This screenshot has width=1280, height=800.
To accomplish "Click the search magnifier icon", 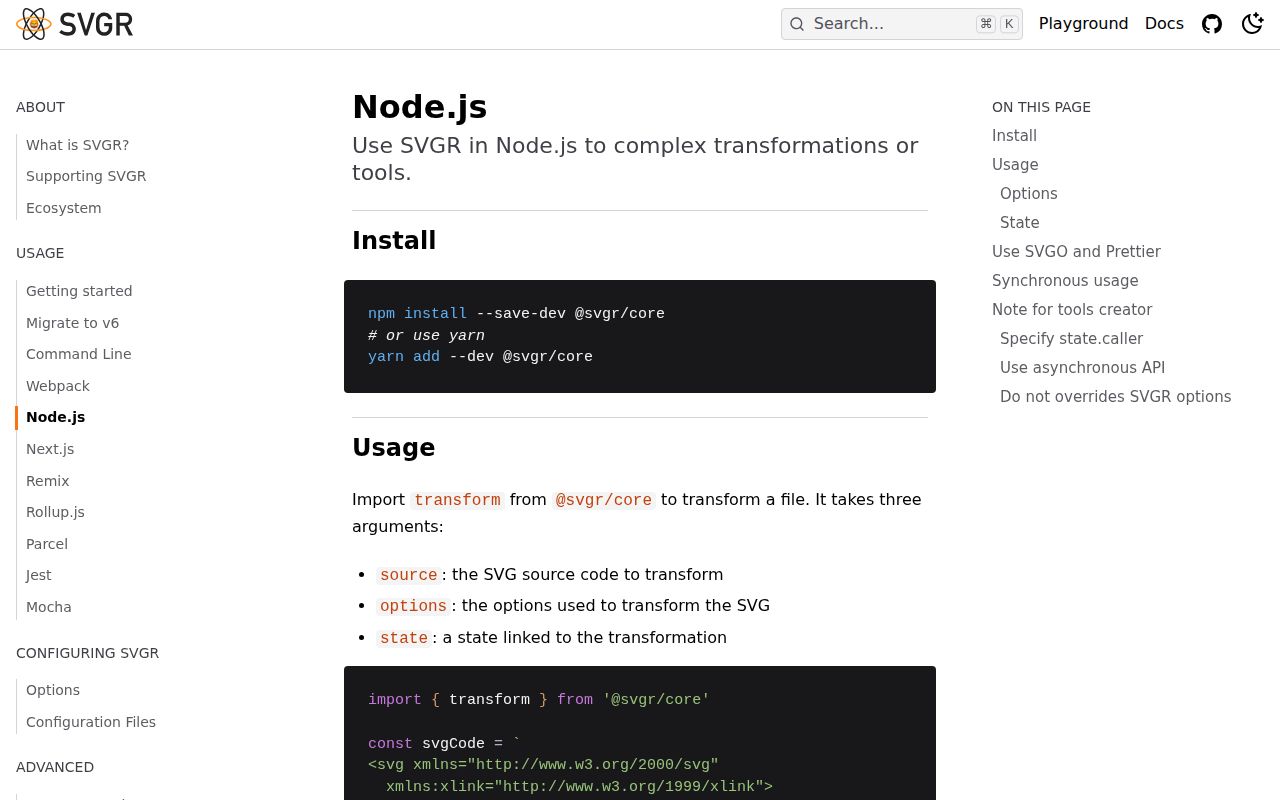I will pos(797,24).
